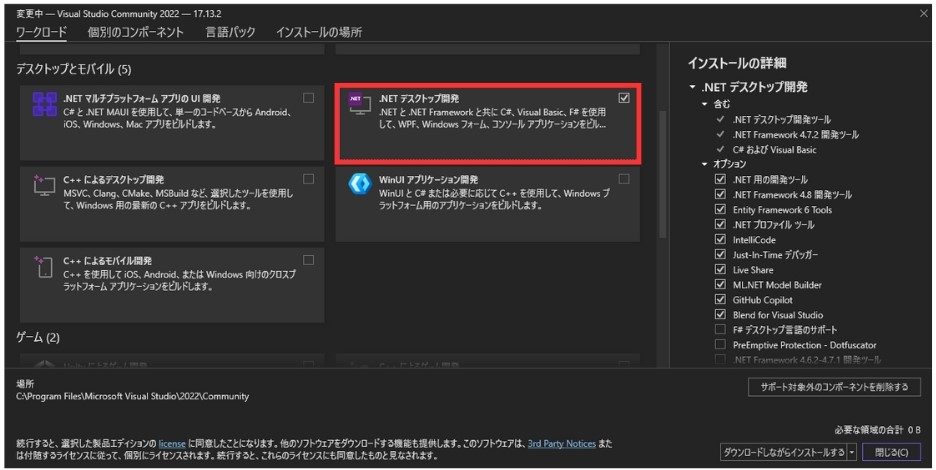Uncheck the GitHub Copilot option
Viewport: 936px width, 470px height.
[x=721, y=299]
